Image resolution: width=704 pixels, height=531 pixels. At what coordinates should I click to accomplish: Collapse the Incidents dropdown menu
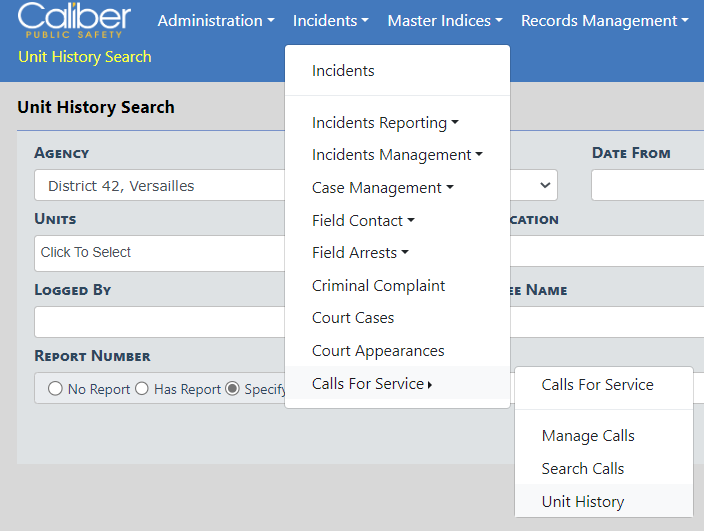pos(330,21)
